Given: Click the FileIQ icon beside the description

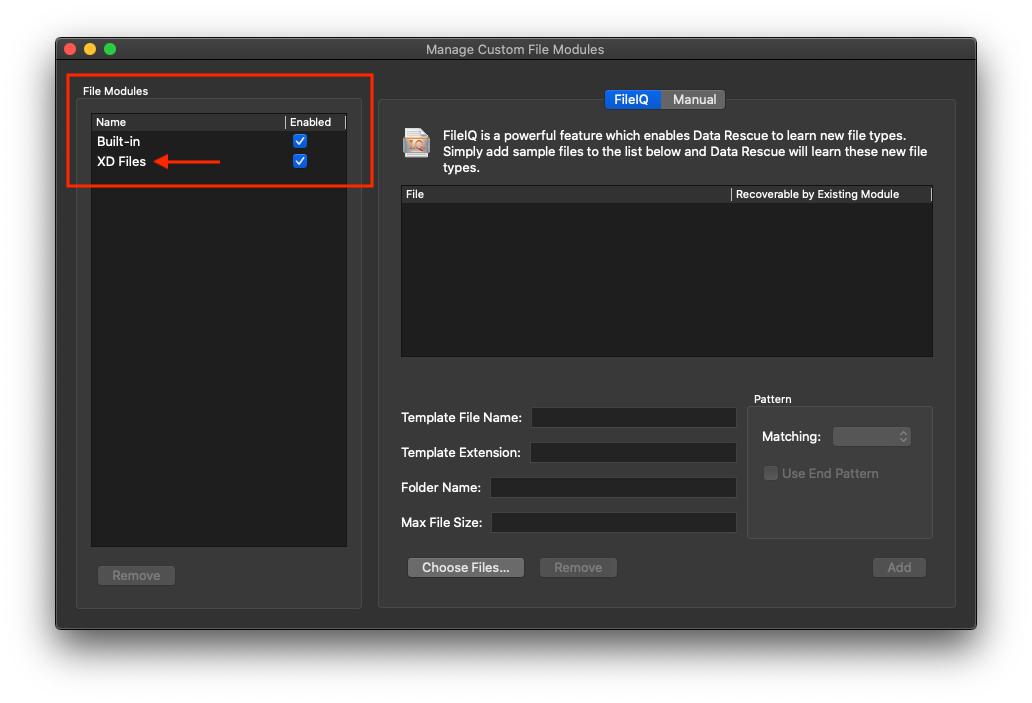Looking at the screenshot, I should pyautogui.click(x=416, y=143).
